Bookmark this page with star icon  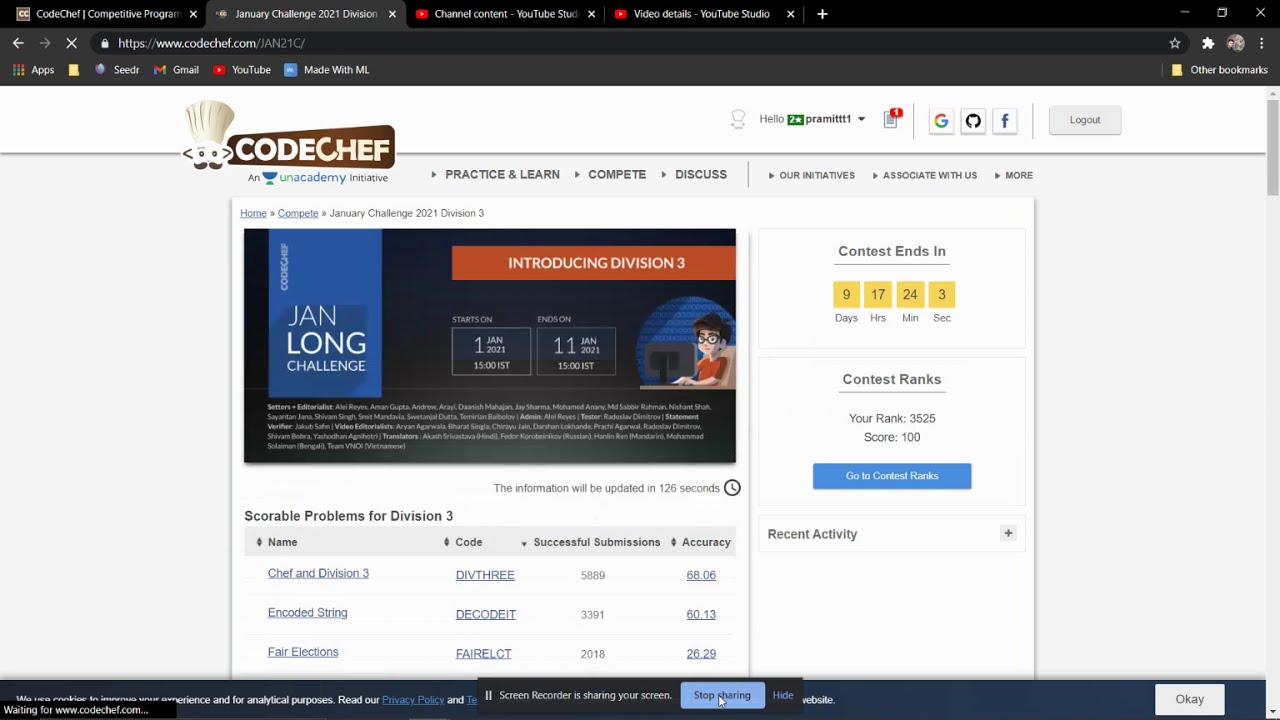point(1175,43)
